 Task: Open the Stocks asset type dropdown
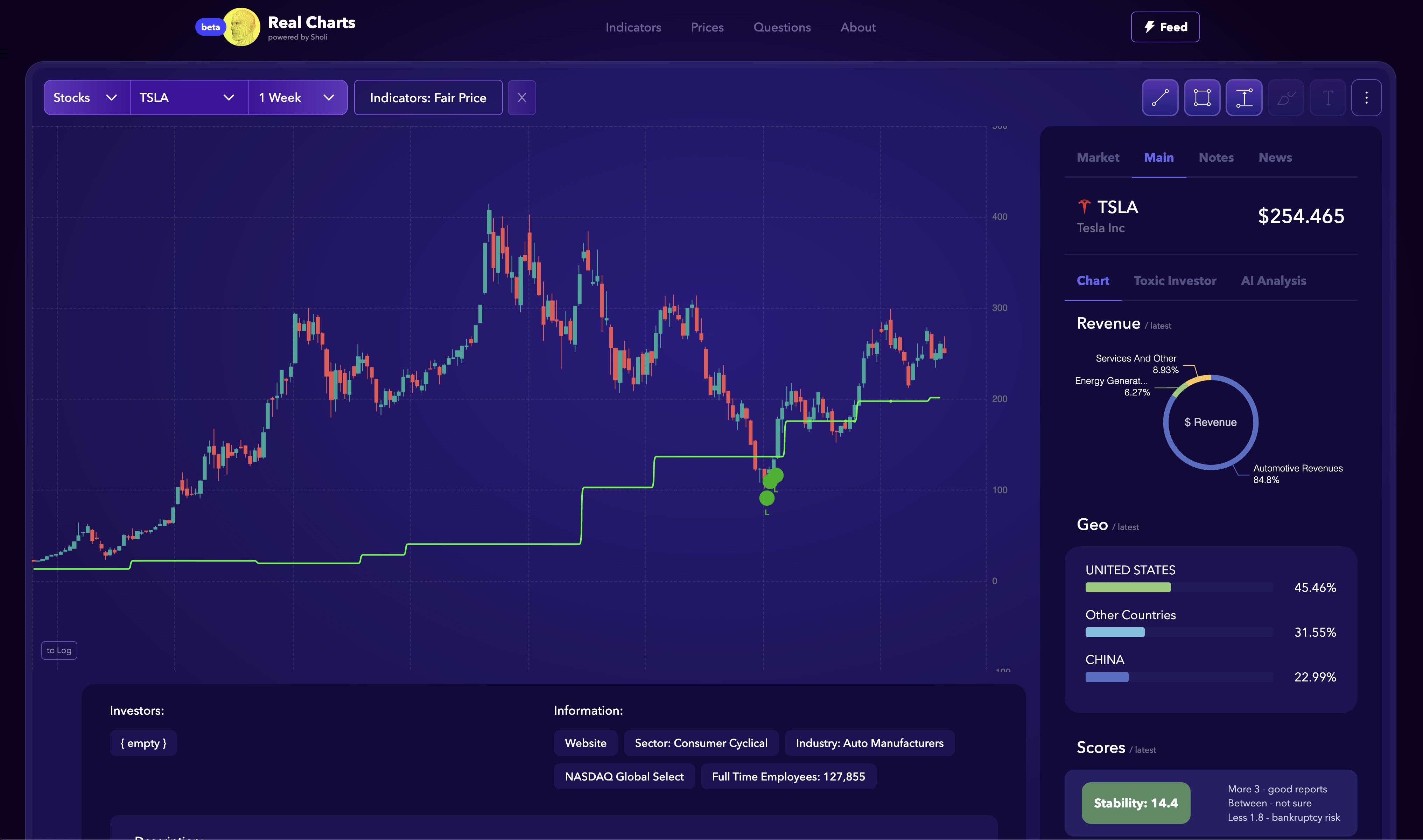click(86, 98)
